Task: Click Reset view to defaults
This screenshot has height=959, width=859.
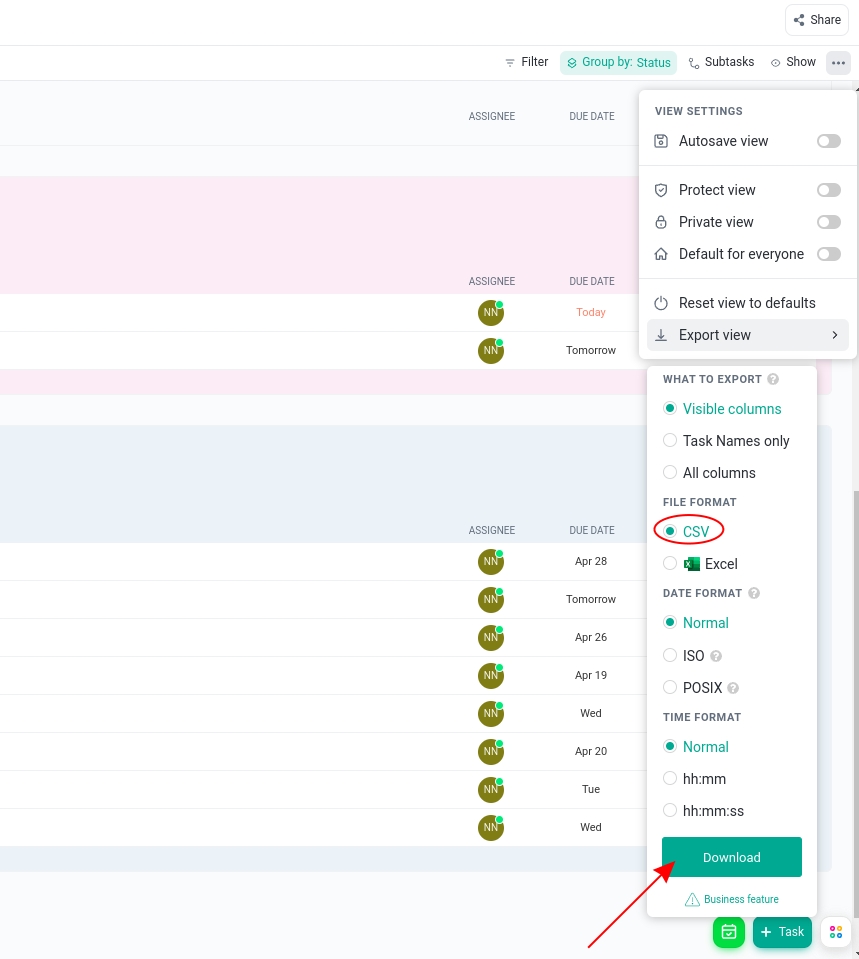Action: click(747, 303)
